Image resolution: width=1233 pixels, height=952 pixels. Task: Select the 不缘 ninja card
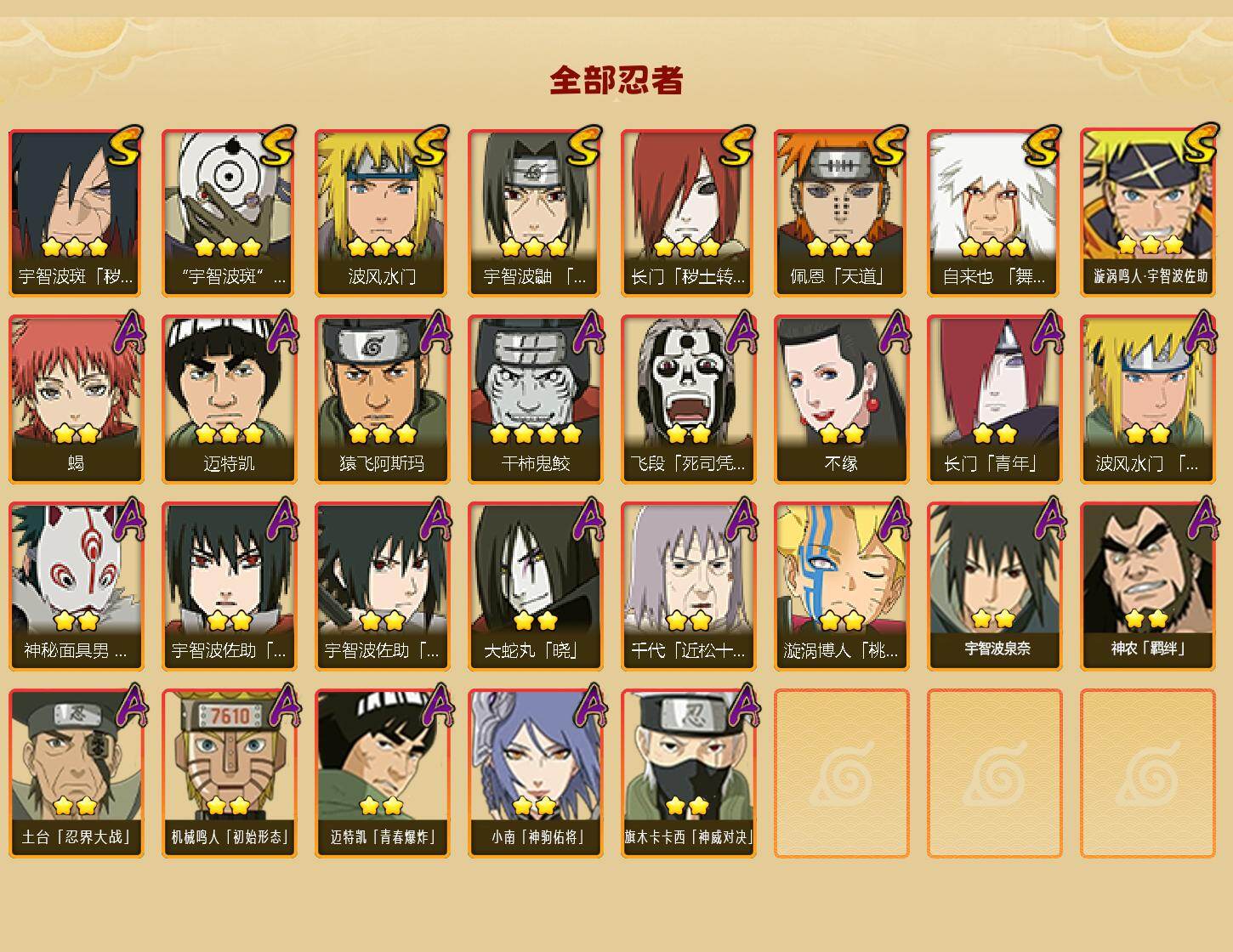pos(841,399)
